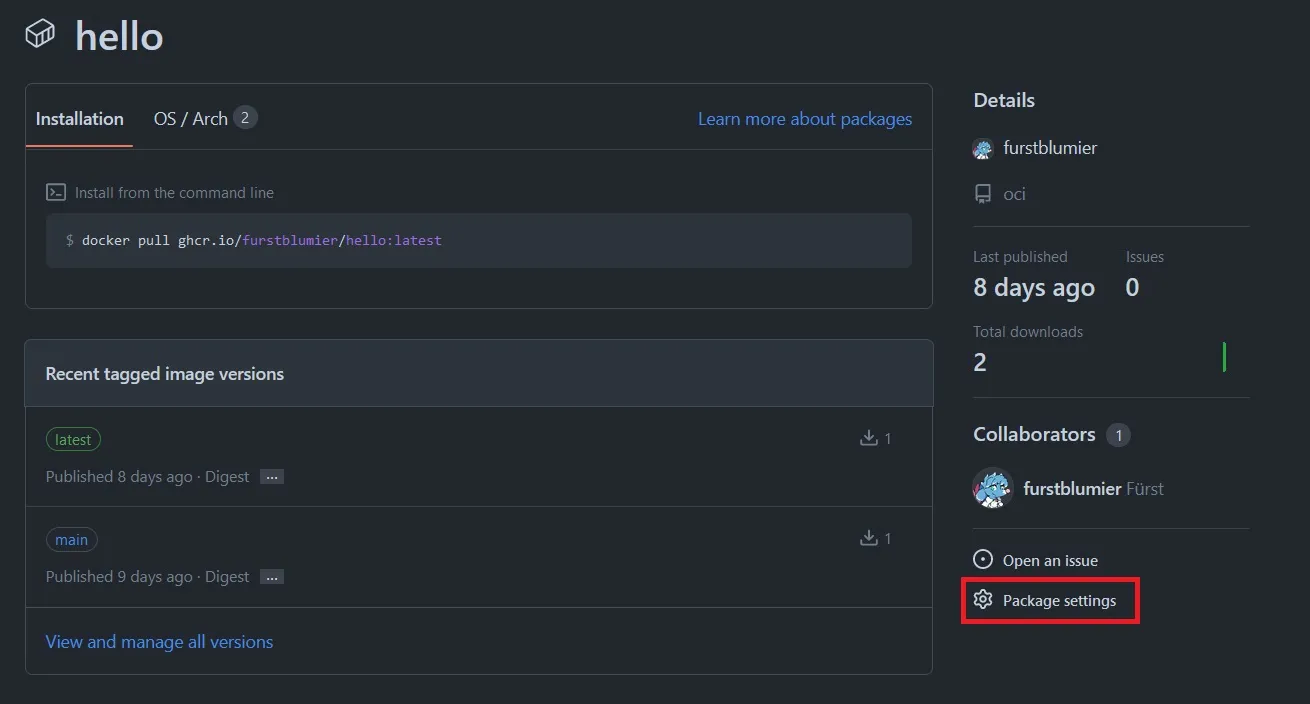Expand the Digest ellipsis for the latest tag
This screenshot has width=1310, height=704.
tap(272, 477)
